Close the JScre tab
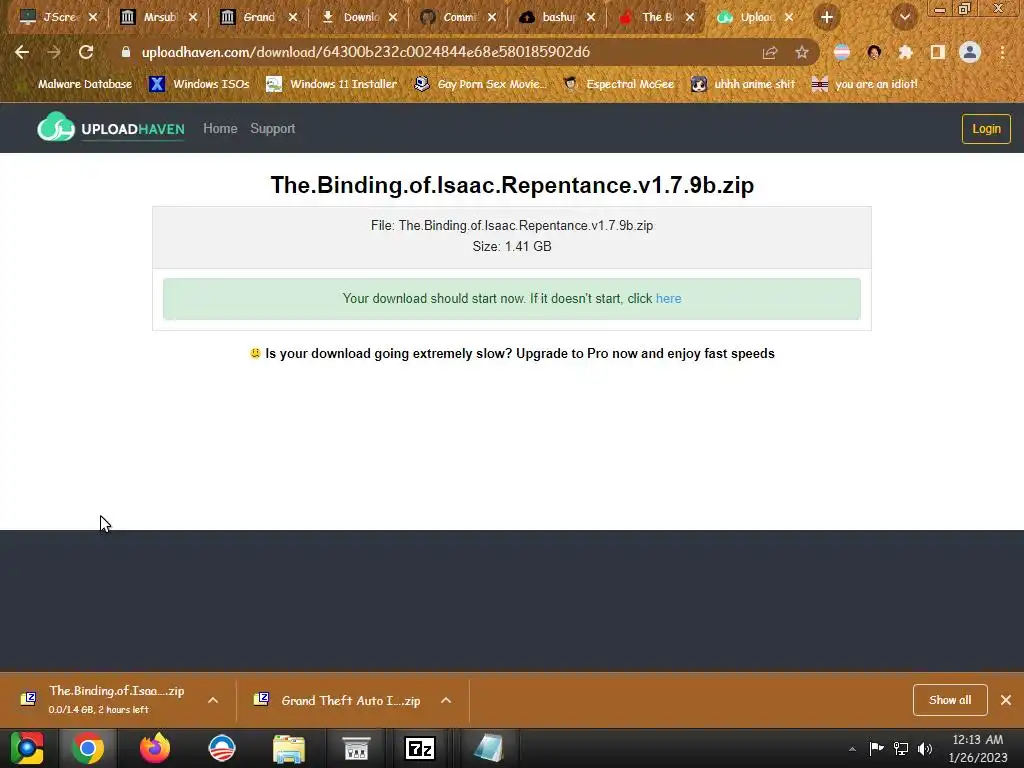The height and width of the screenshot is (768, 1024). 93,18
